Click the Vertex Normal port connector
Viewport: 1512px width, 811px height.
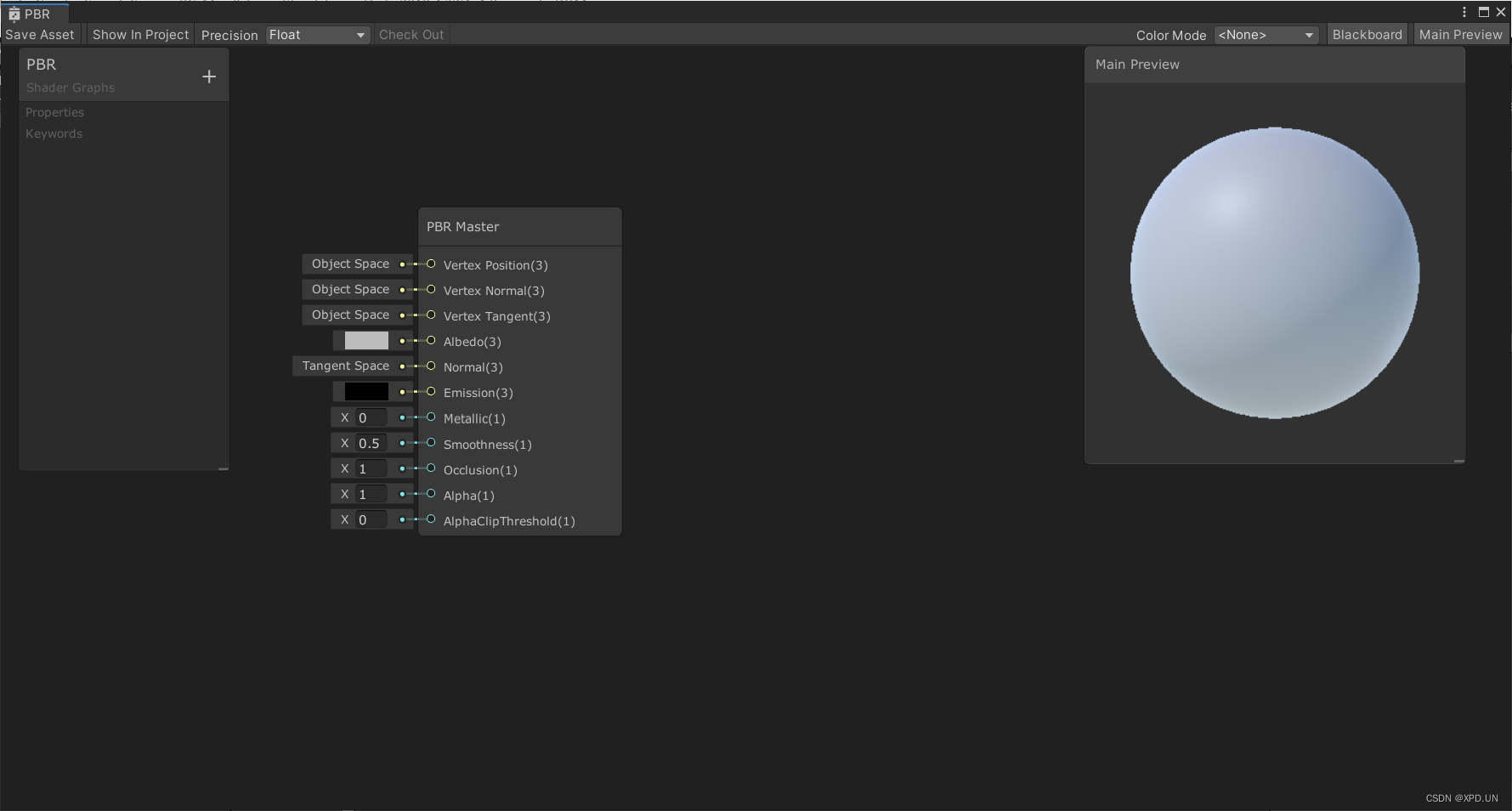[x=429, y=290]
